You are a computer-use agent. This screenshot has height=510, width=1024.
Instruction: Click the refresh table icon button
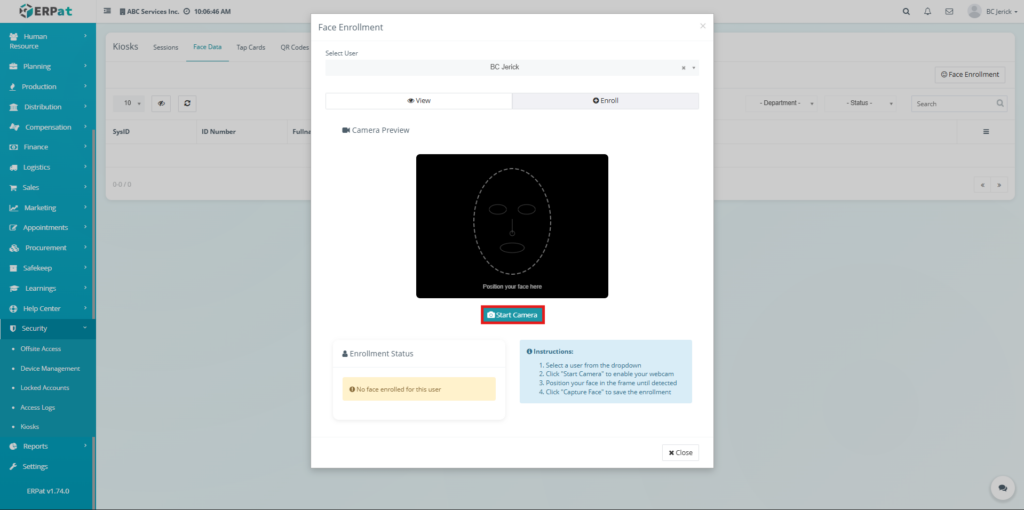tap(187, 103)
